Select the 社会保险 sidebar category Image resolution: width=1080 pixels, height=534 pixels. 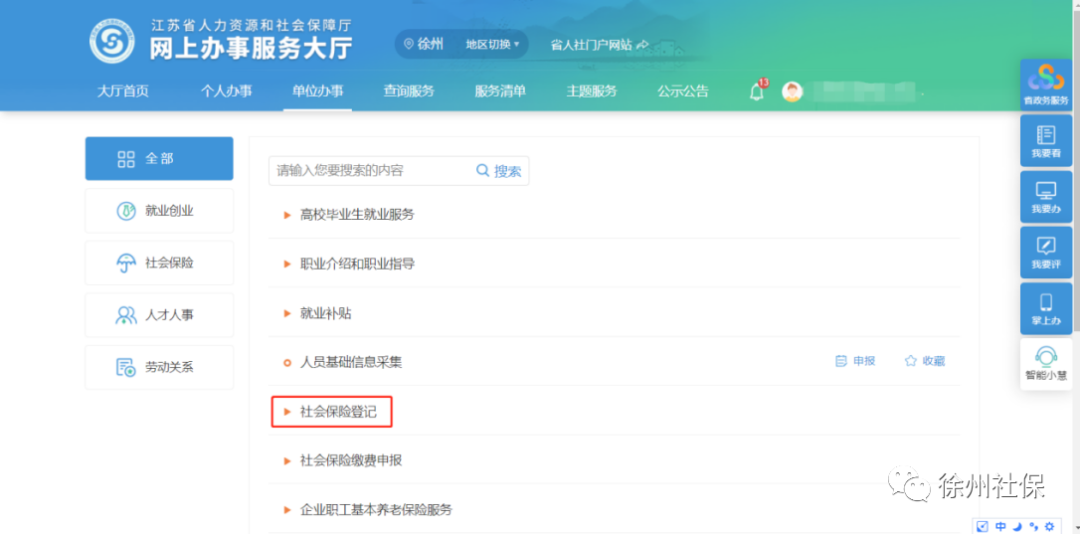159,263
